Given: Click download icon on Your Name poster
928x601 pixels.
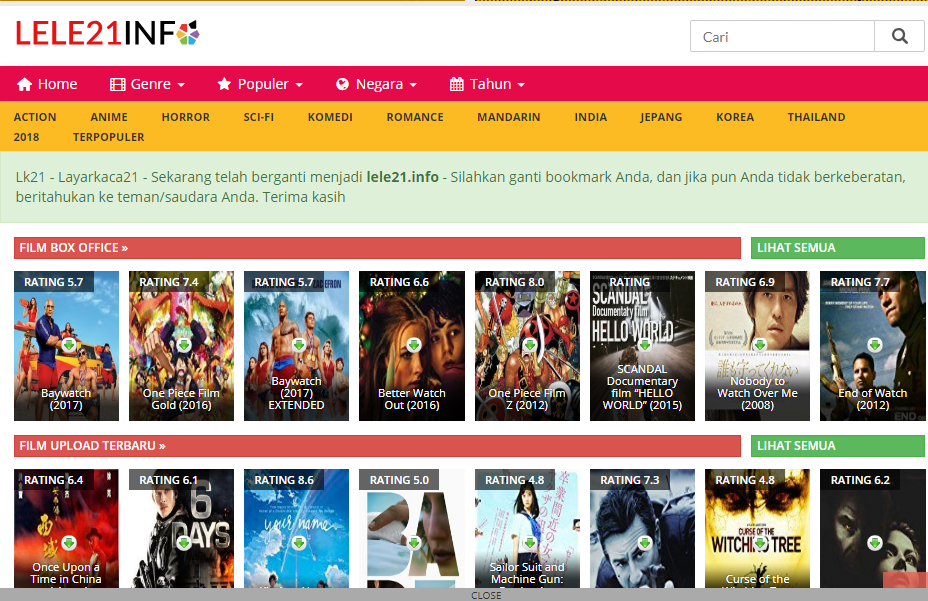Looking at the screenshot, I should coord(299,542).
